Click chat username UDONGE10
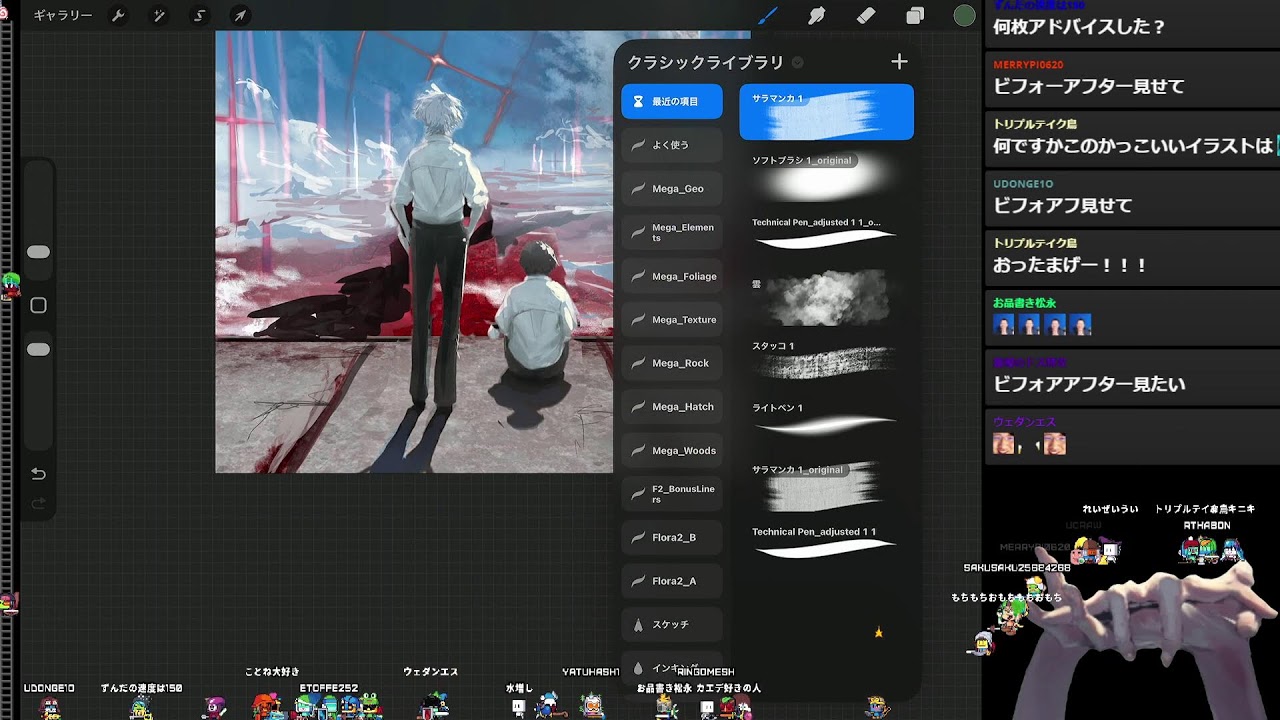This screenshot has width=1280, height=720. 1023,184
